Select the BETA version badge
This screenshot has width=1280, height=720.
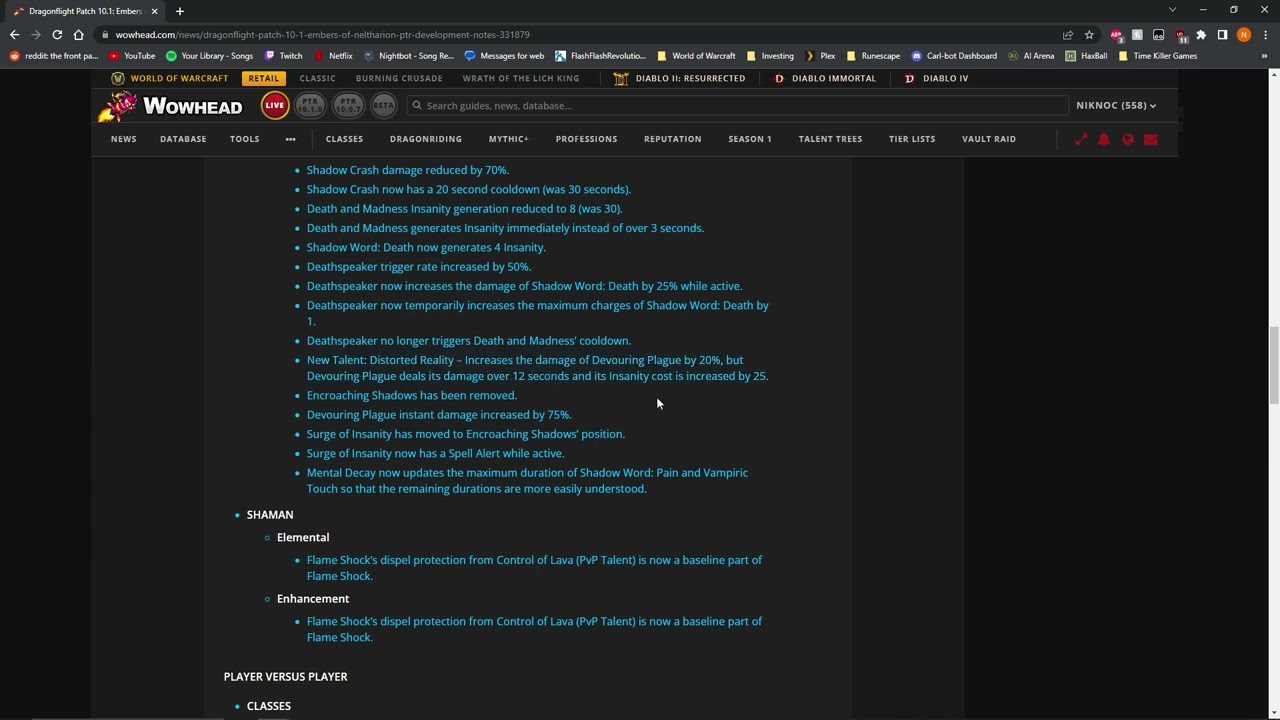[x=383, y=105]
